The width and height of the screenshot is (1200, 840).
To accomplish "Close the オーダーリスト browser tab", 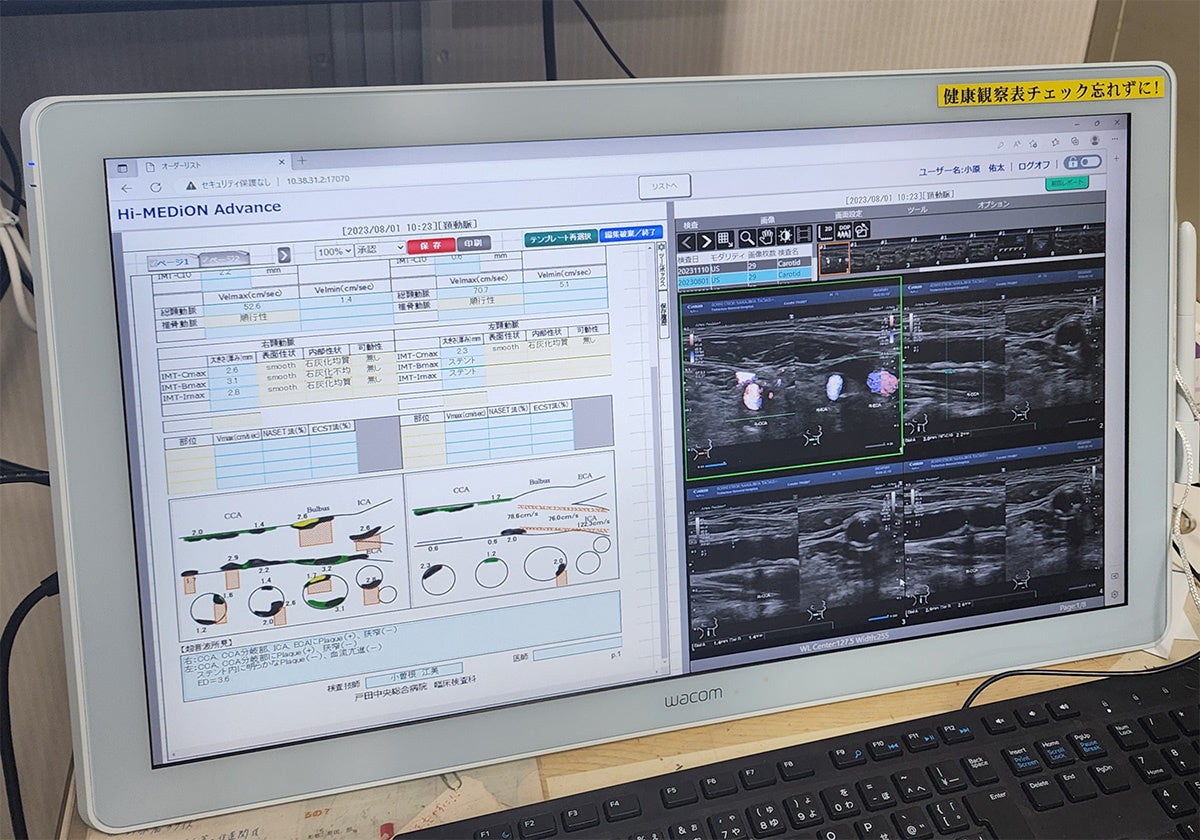I will (x=282, y=162).
